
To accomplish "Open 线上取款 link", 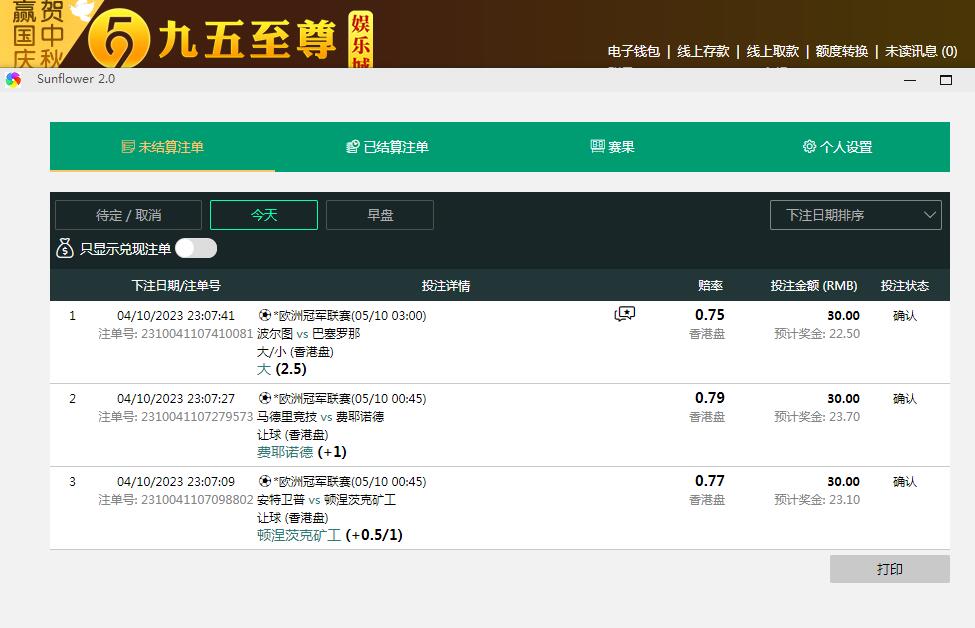I will tap(773, 51).
